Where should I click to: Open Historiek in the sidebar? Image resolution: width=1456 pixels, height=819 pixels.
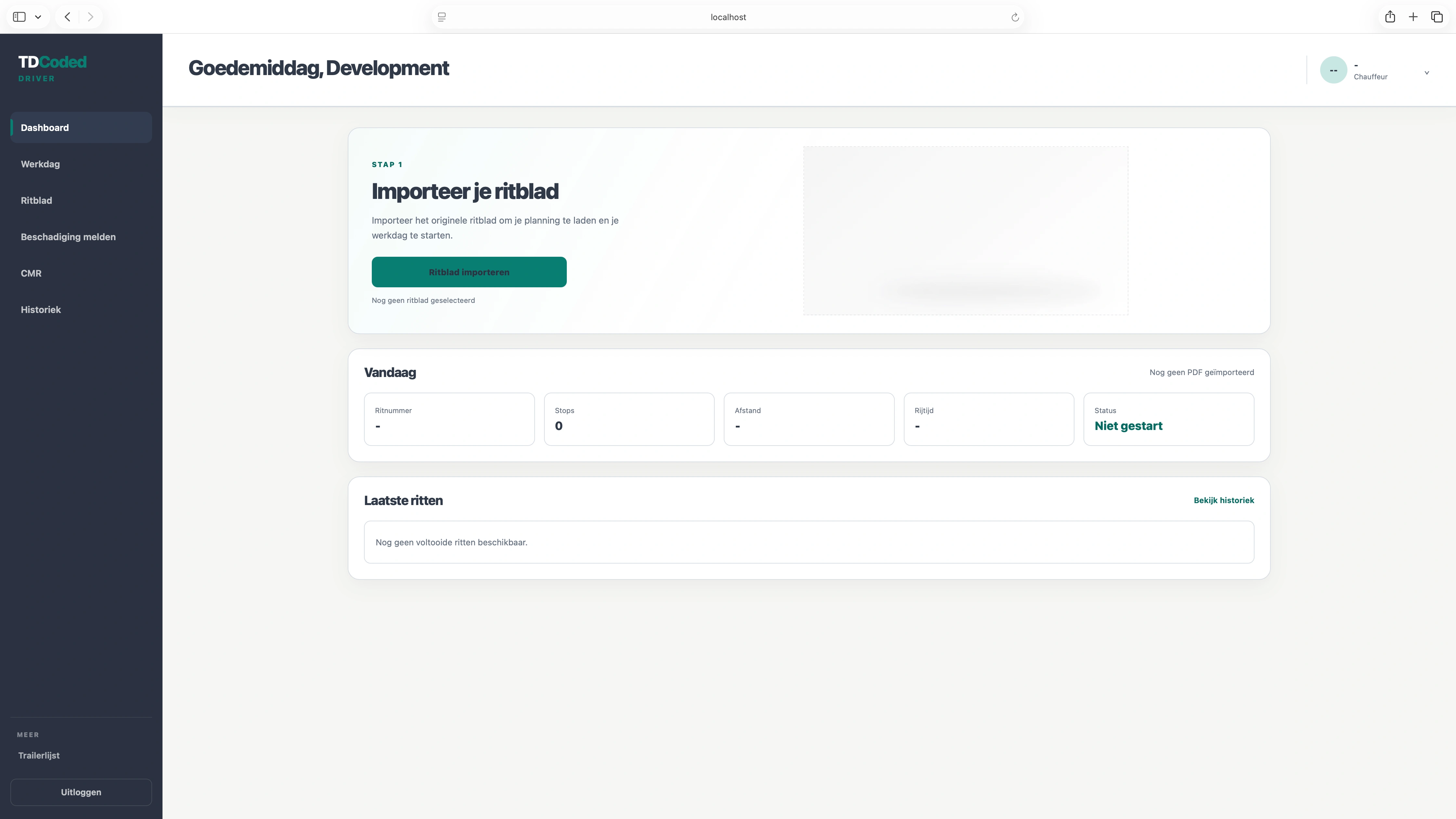[x=81, y=310]
